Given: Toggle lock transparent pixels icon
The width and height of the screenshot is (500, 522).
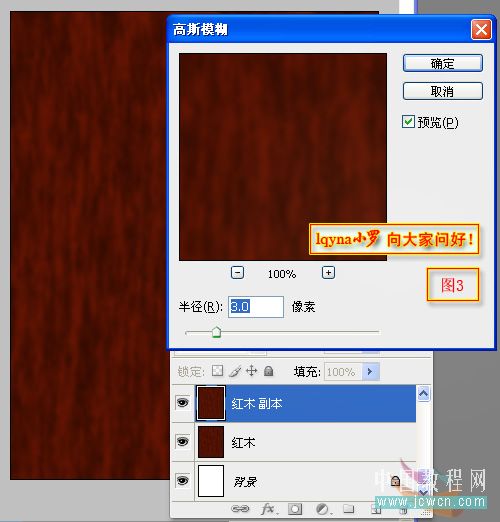Looking at the screenshot, I should tap(217, 371).
